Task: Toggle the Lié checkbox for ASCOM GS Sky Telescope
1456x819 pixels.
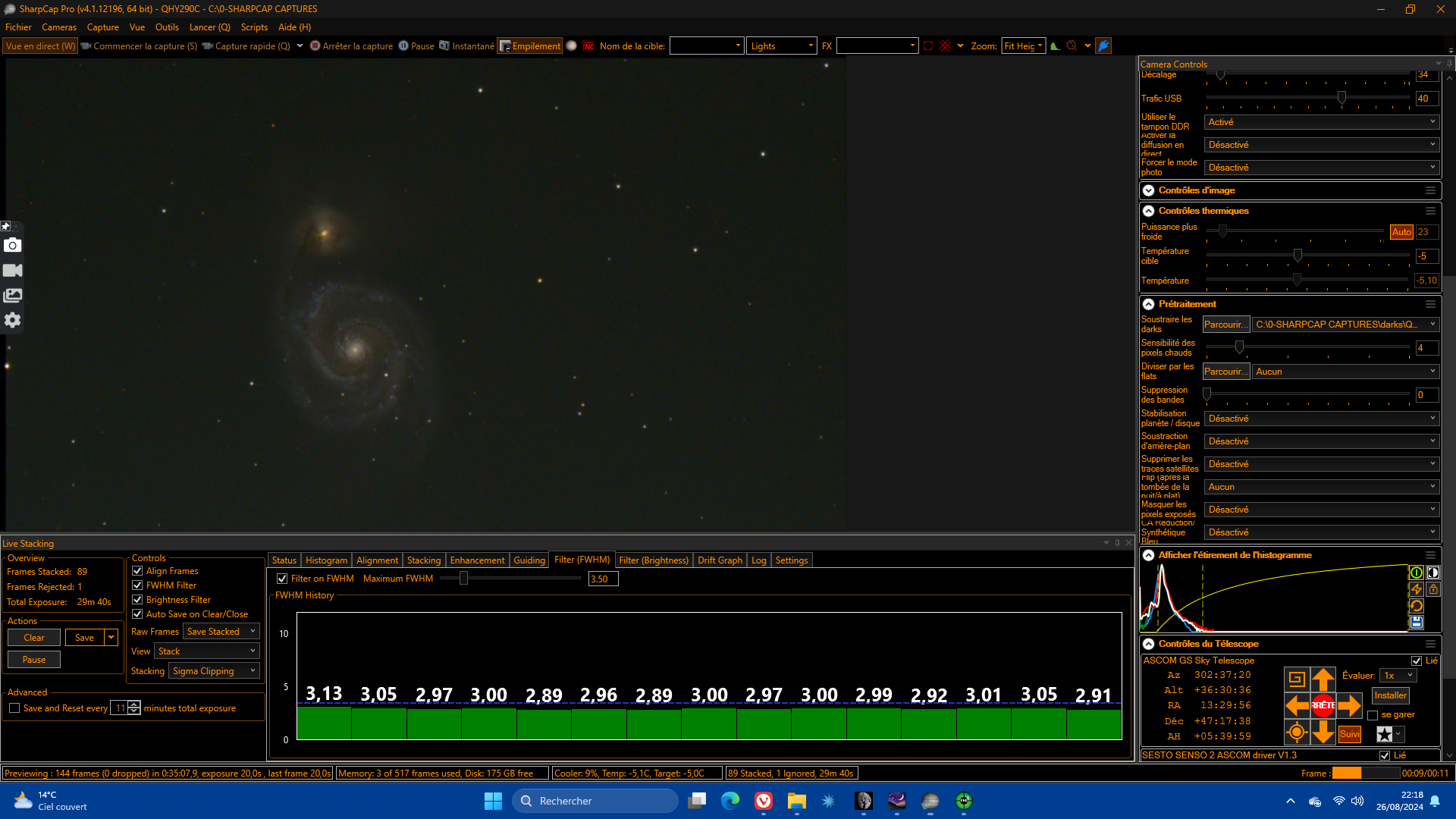Action: [x=1417, y=661]
